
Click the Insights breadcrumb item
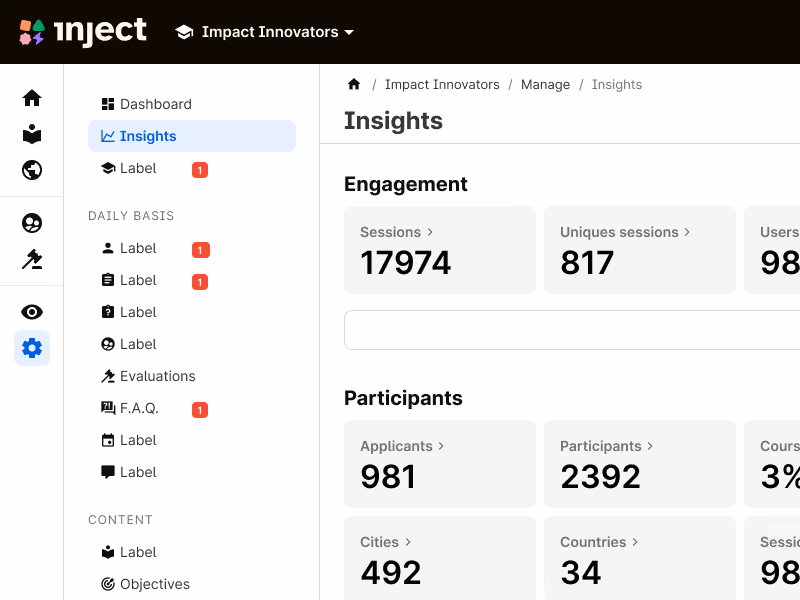[x=617, y=85]
